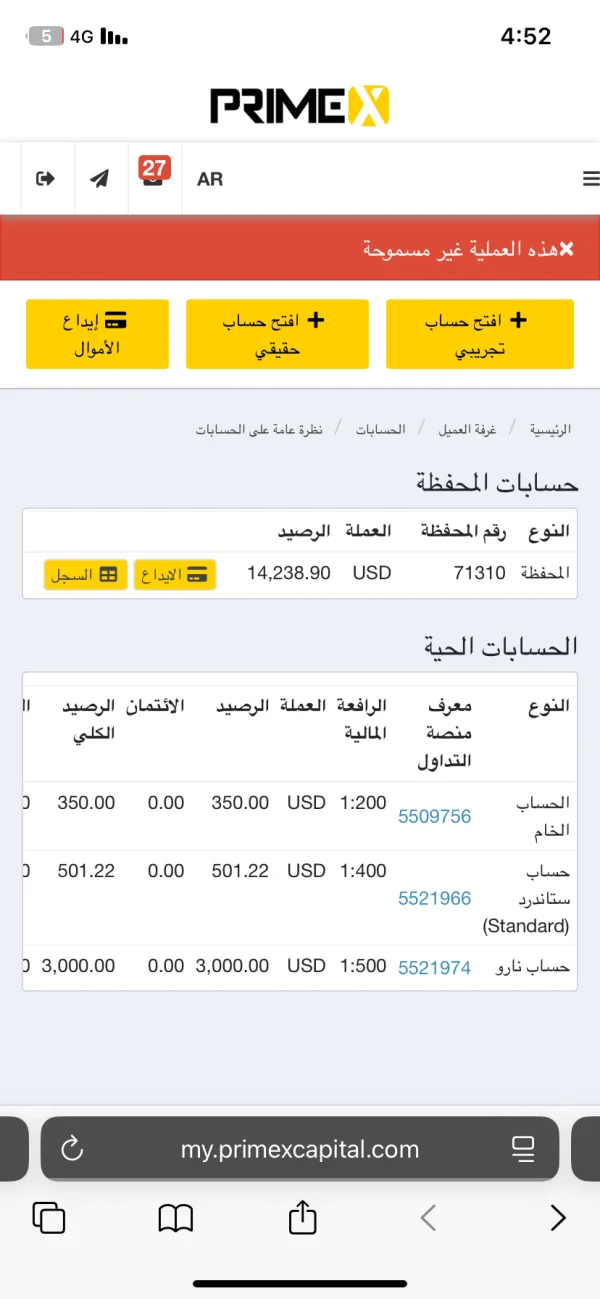Open Safari page reader options icon

point(523,1149)
